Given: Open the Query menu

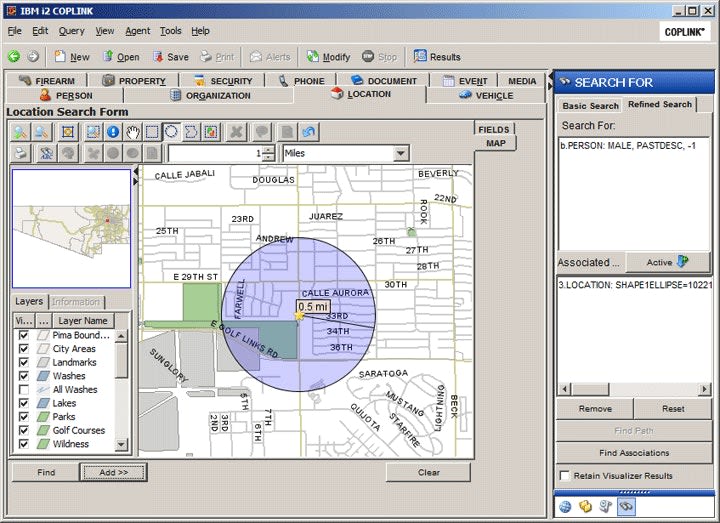Looking at the screenshot, I should [71, 31].
